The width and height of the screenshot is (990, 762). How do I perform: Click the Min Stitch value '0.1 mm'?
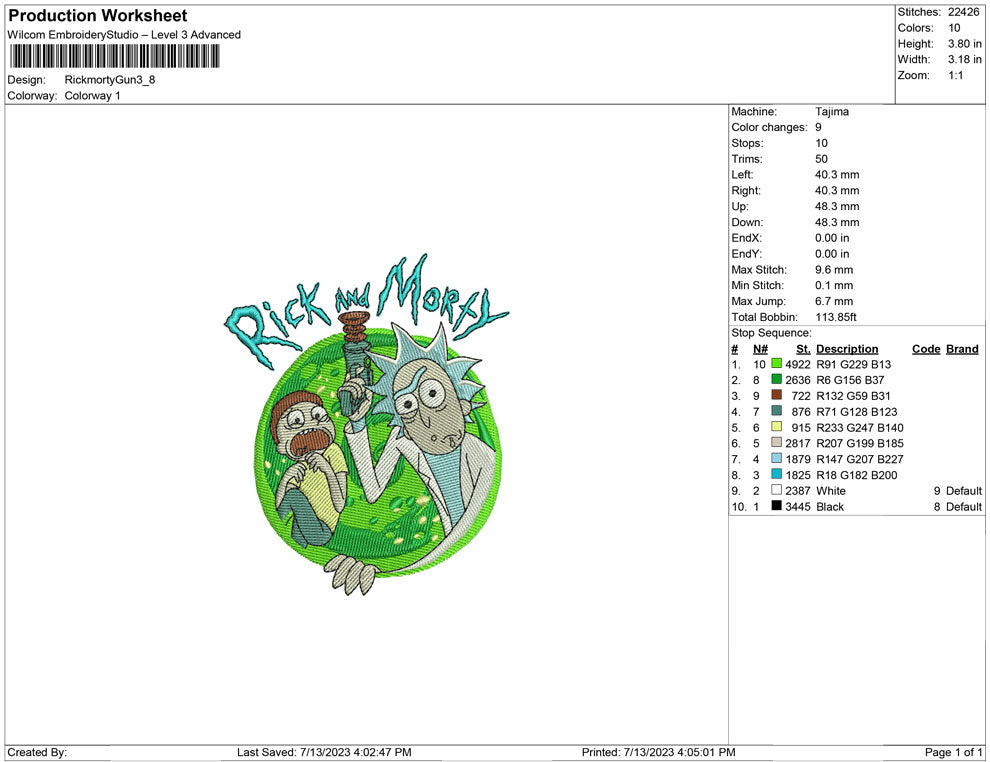point(834,285)
